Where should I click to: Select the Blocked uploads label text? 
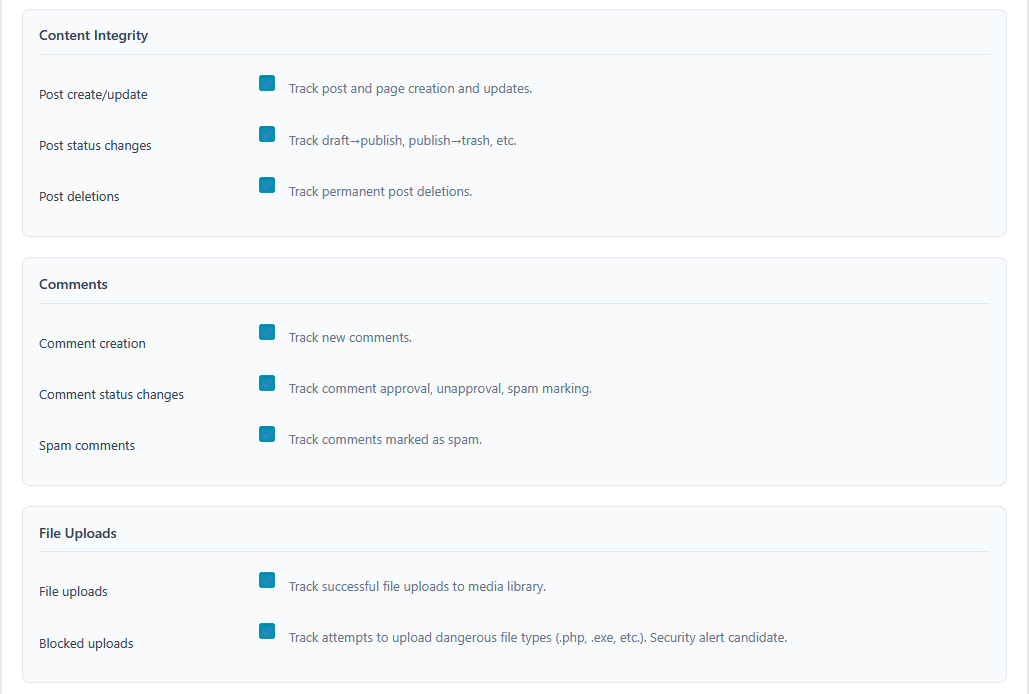[x=86, y=643]
